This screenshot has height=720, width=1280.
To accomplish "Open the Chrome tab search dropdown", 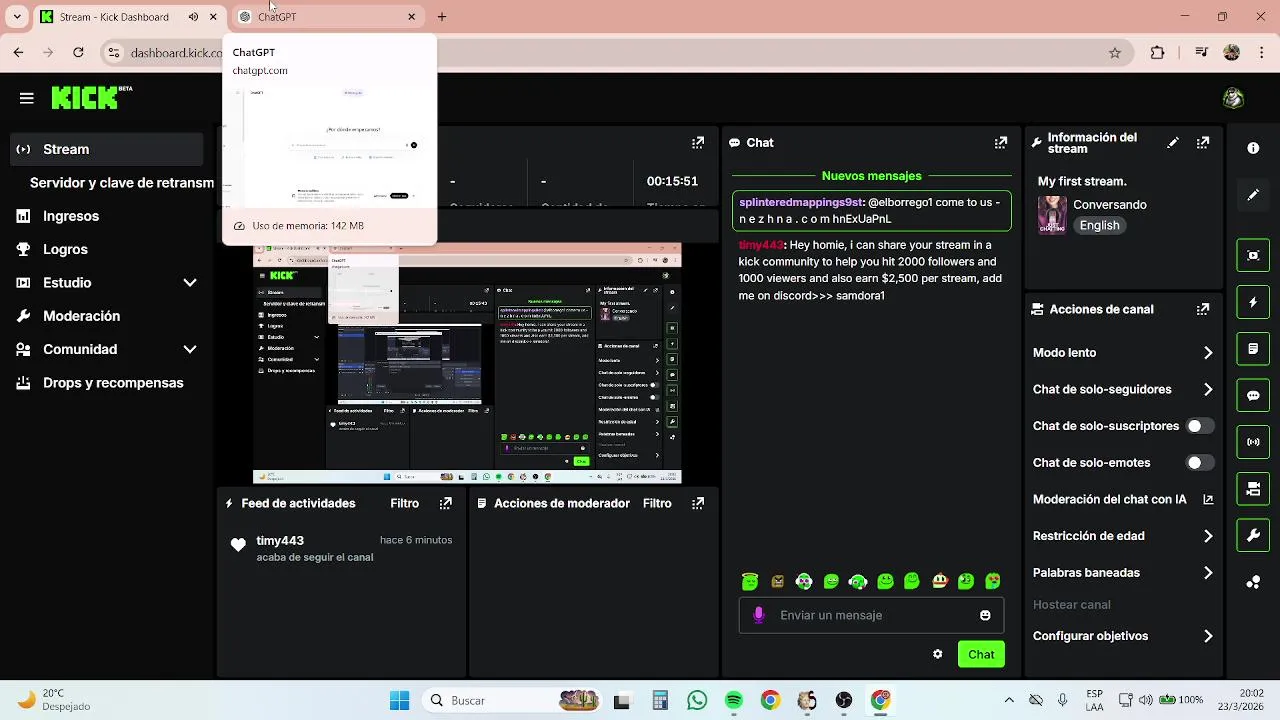I will pyautogui.click(x=16, y=17).
